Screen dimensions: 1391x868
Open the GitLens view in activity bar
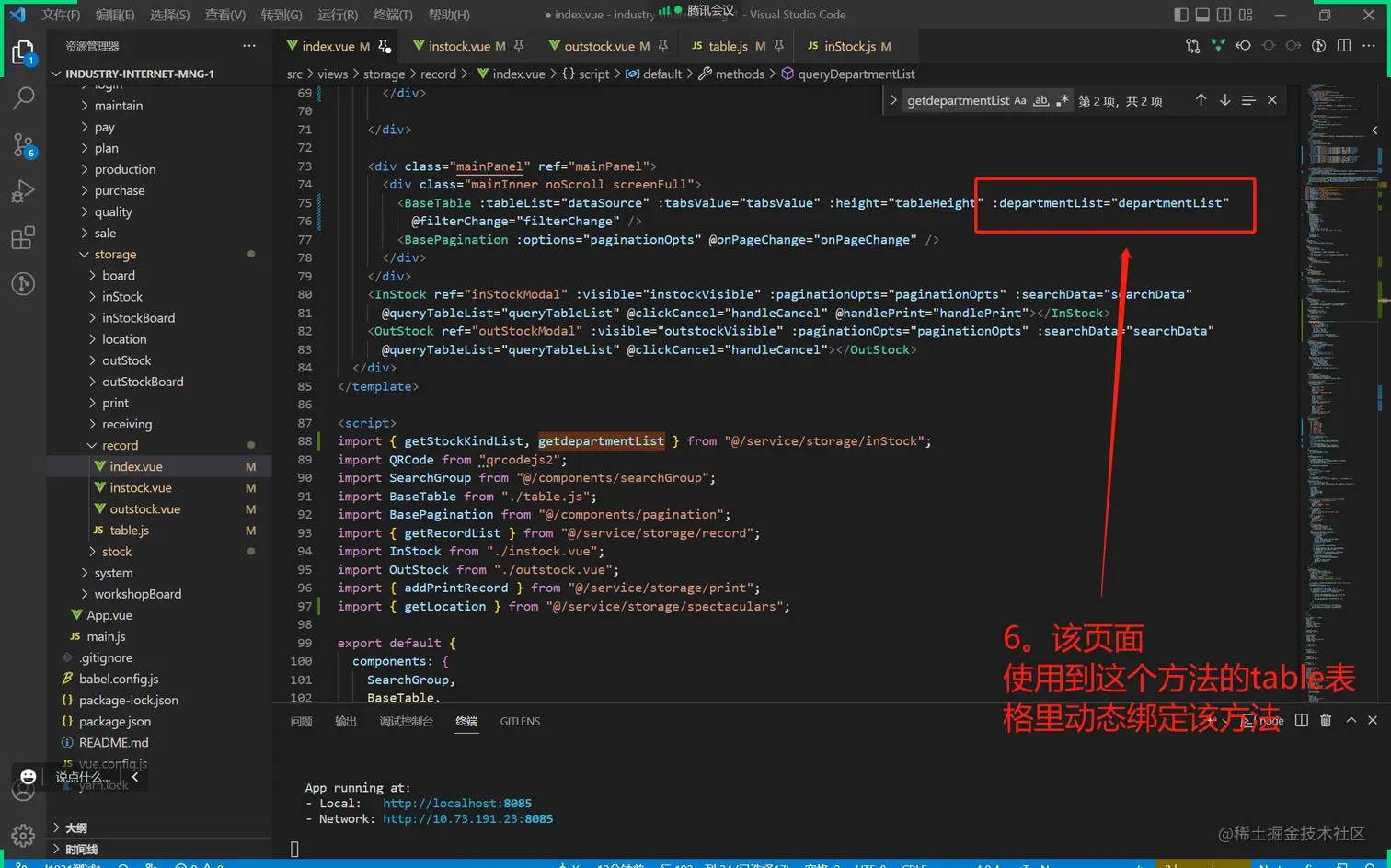[23, 284]
